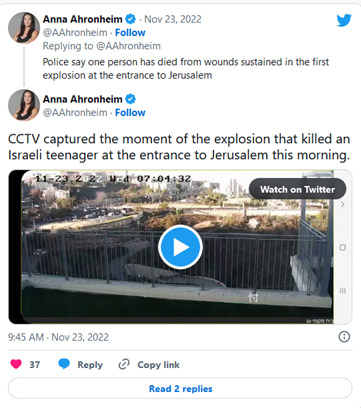Open Anna Ahronheim's top profile avatar
The width and height of the screenshot is (361, 408).
tap(24, 28)
